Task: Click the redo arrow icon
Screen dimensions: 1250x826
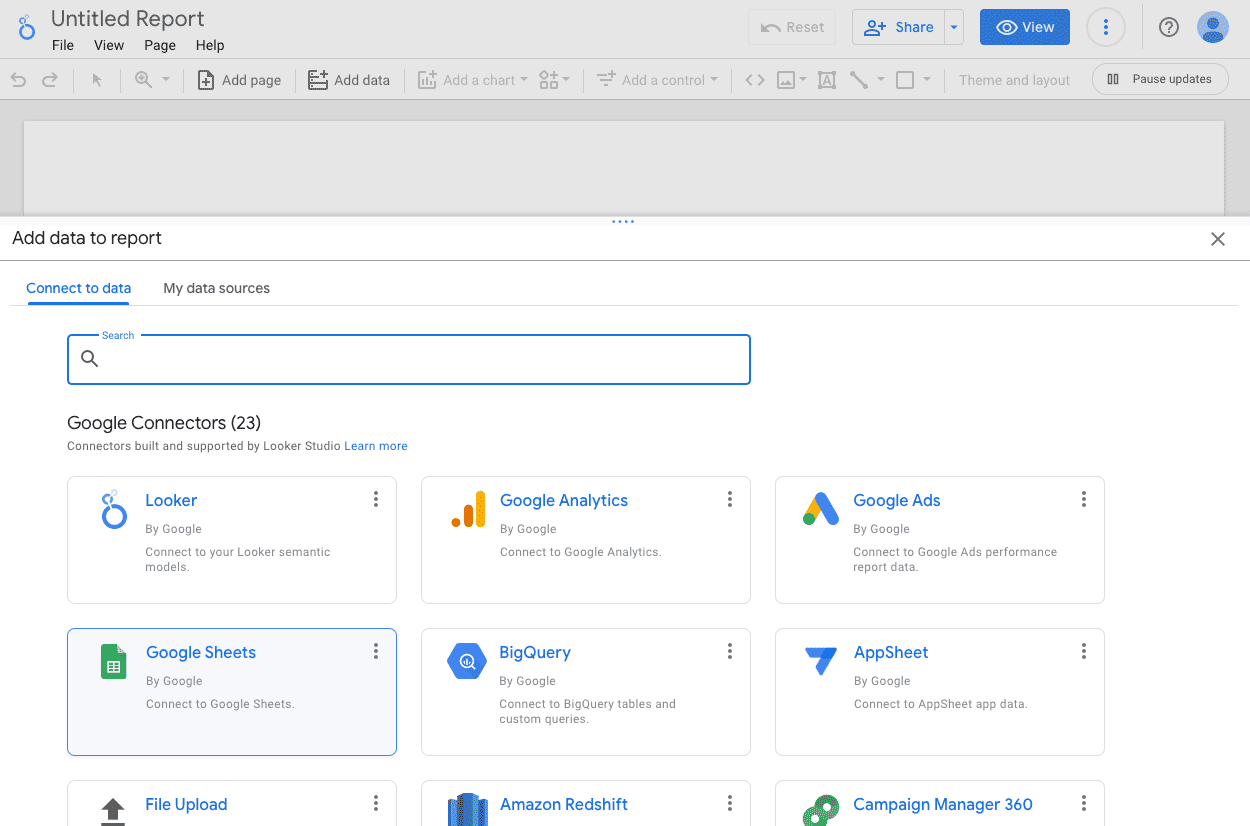Action: pyautogui.click(x=49, y=80)
